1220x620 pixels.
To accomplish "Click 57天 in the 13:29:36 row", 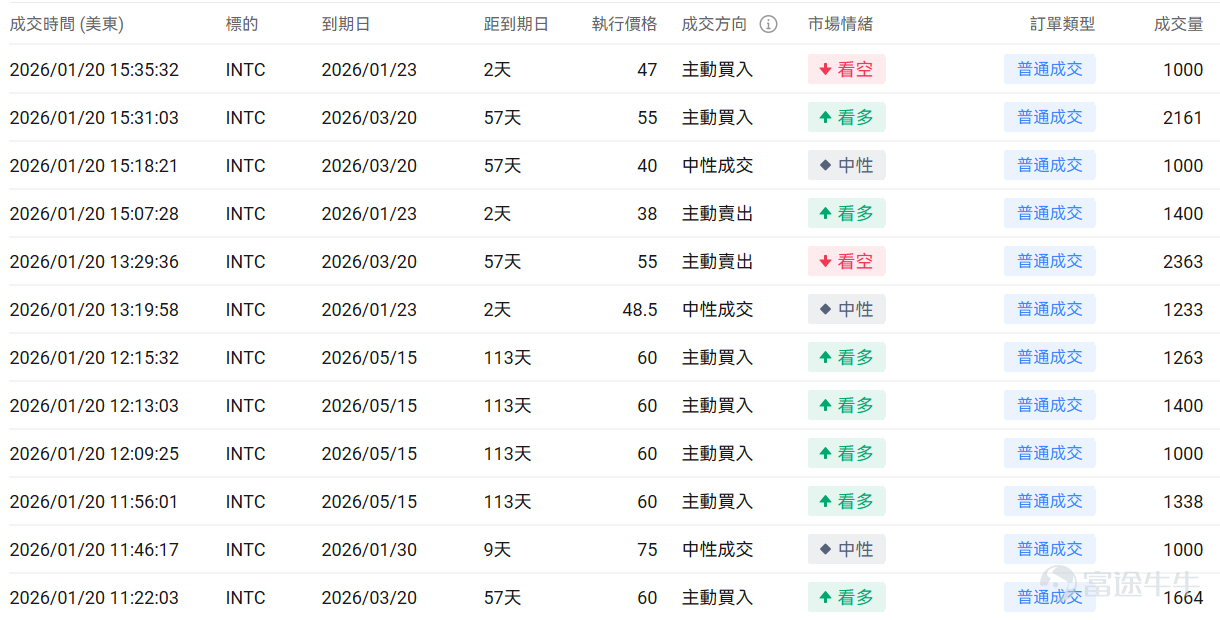I will (503, 262).
